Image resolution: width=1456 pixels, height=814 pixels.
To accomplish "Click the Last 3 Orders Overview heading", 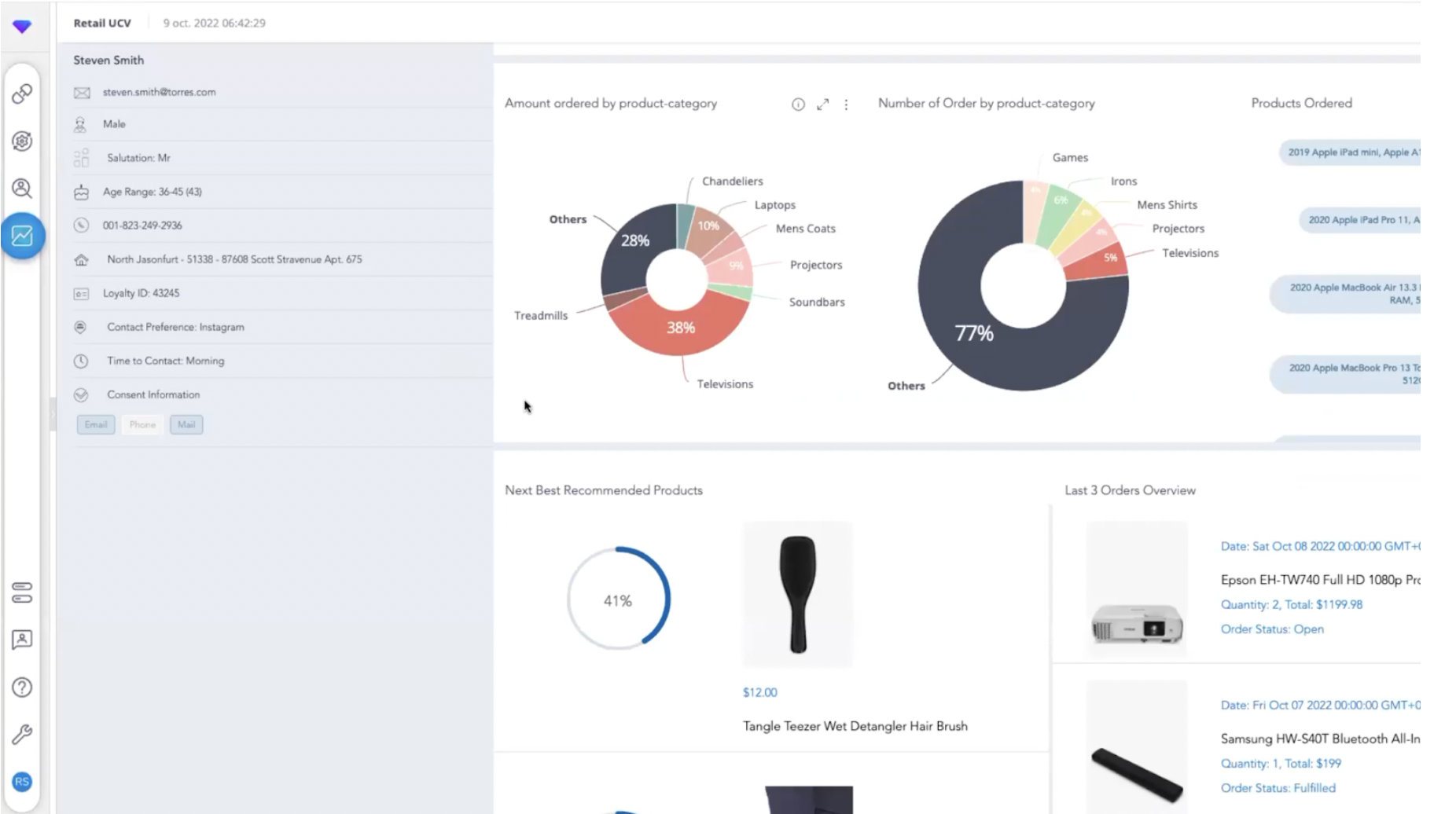I will [1130, 490].
